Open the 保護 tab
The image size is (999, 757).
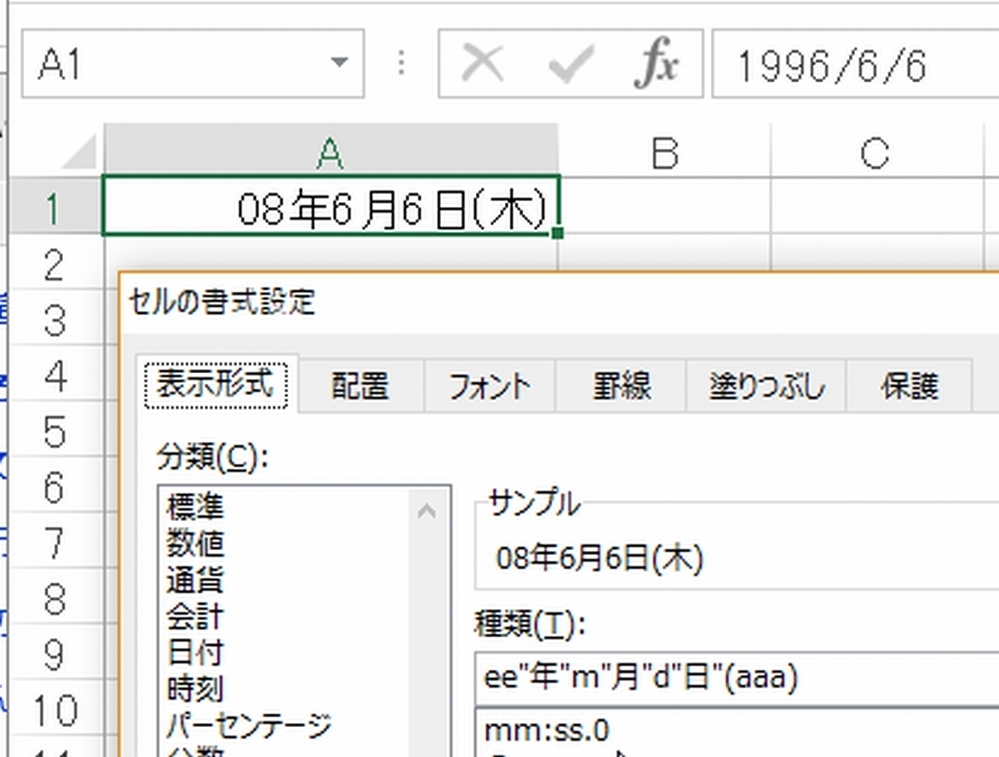(x=908, y=385)
